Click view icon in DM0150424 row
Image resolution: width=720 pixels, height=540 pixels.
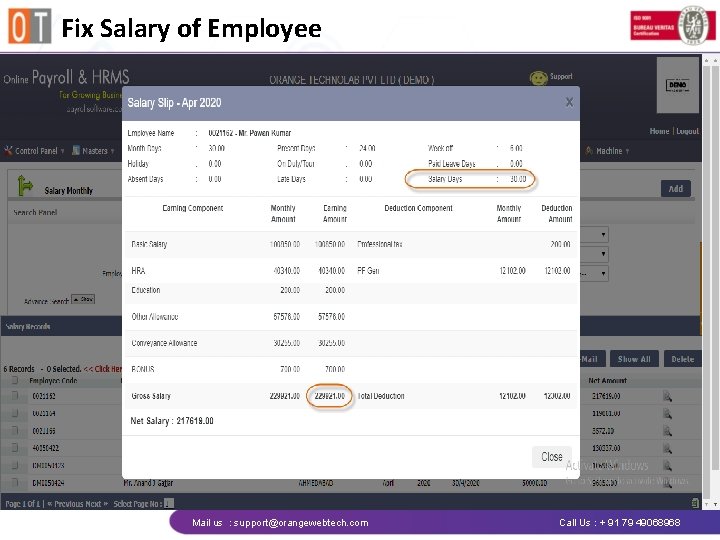(667, 483)
